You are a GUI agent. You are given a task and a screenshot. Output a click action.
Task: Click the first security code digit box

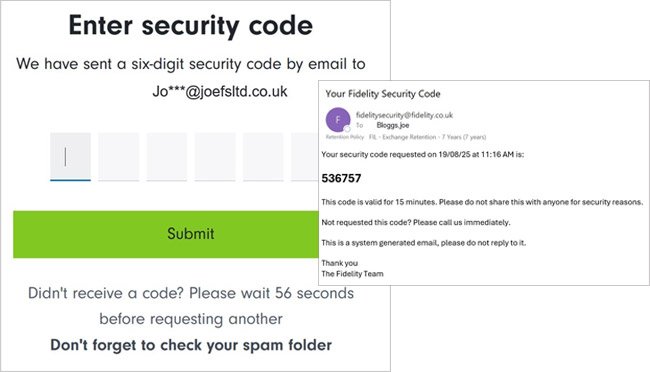pos(70,157)
